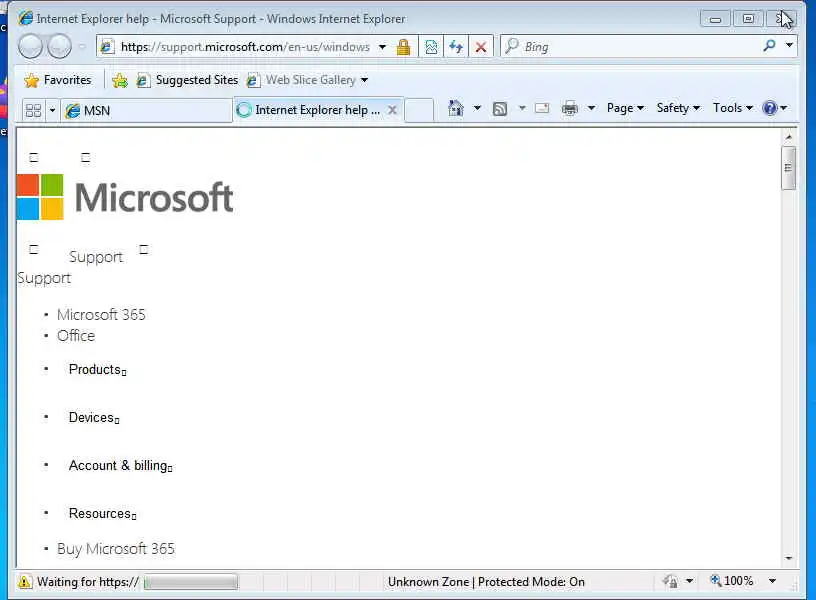Expand the privacy icon dropdown arrow
Image resolution: width=816 pixels, height=600 pixels.
(x=690, y=581)
